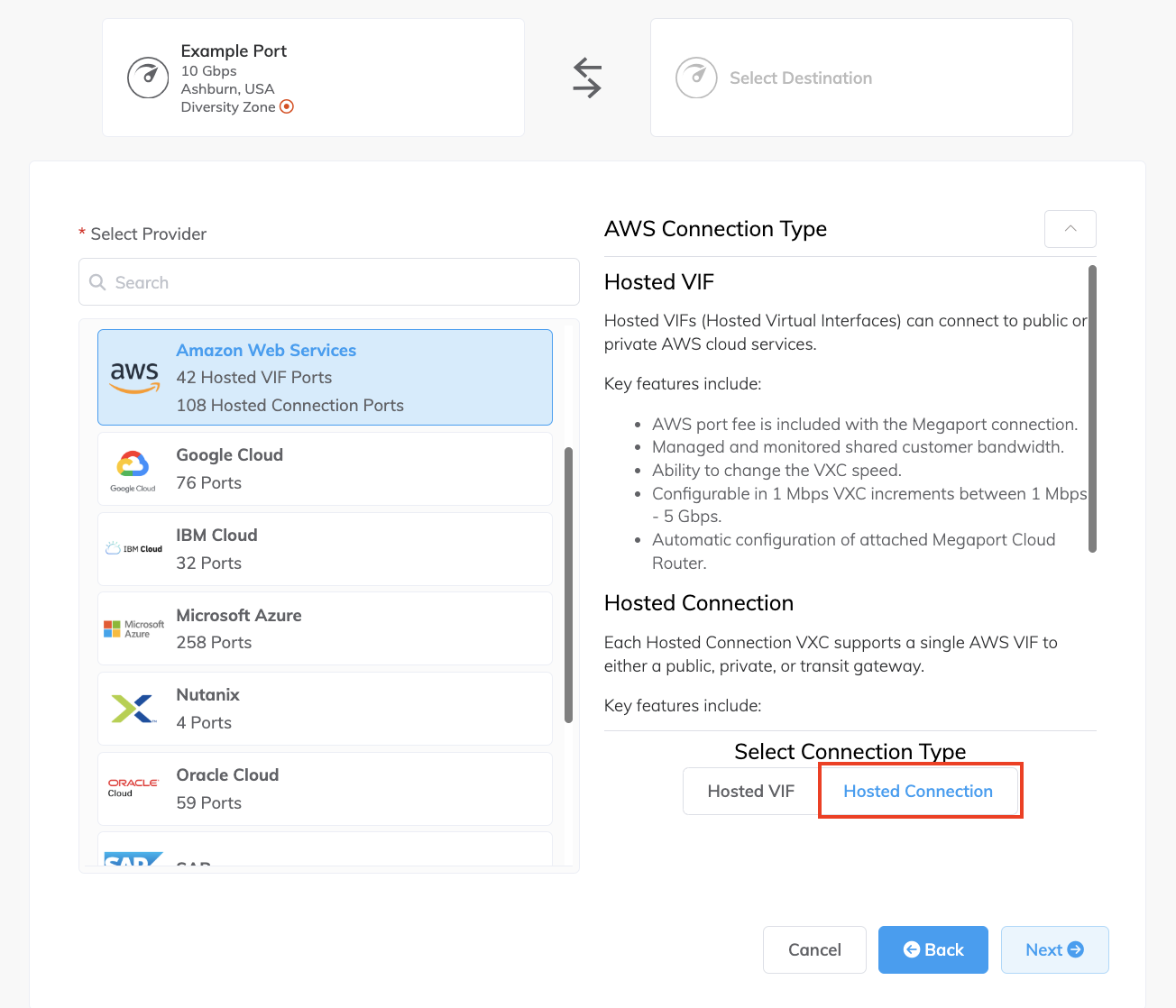Click the Oracle Cloud provider icon

point(133,787)
